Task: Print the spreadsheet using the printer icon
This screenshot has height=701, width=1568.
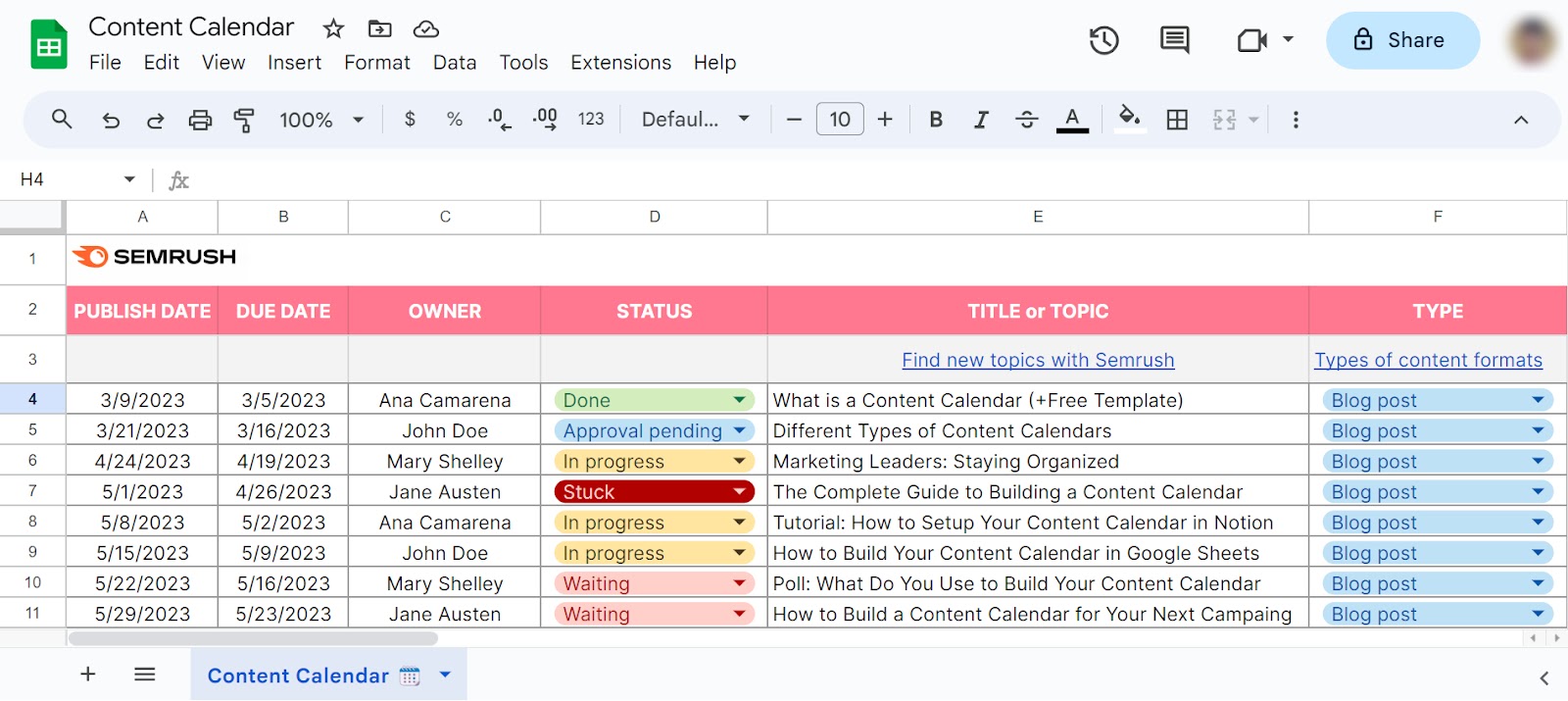Action: [200, 120]
